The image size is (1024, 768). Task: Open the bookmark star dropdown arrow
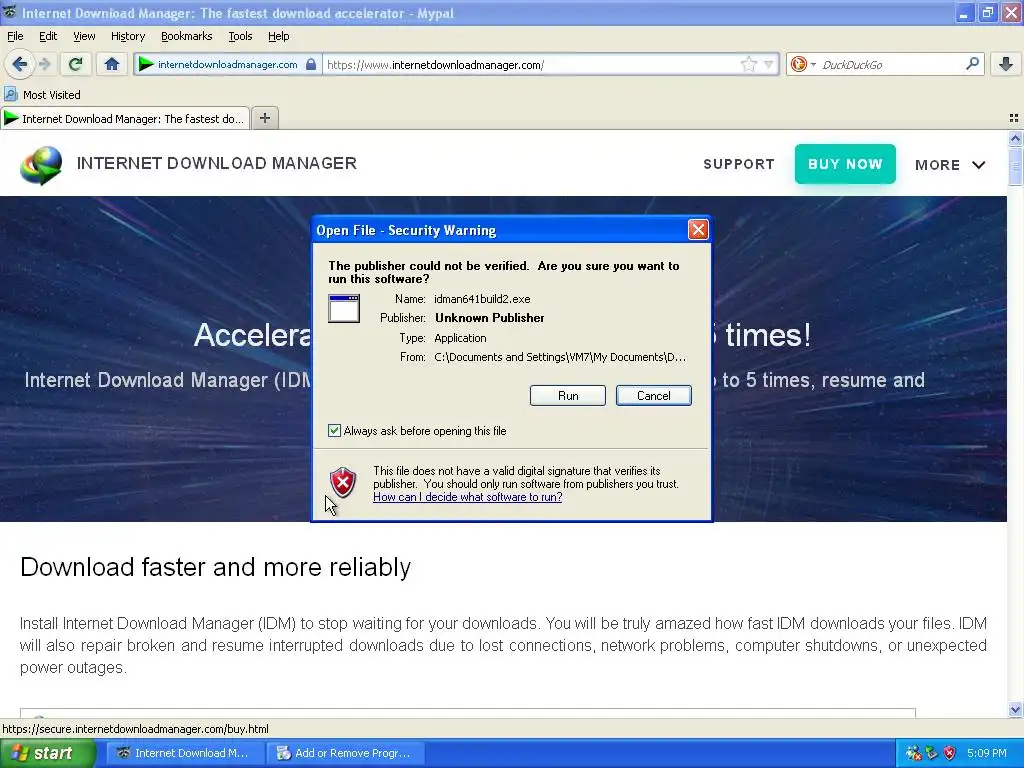pos(769,64)
